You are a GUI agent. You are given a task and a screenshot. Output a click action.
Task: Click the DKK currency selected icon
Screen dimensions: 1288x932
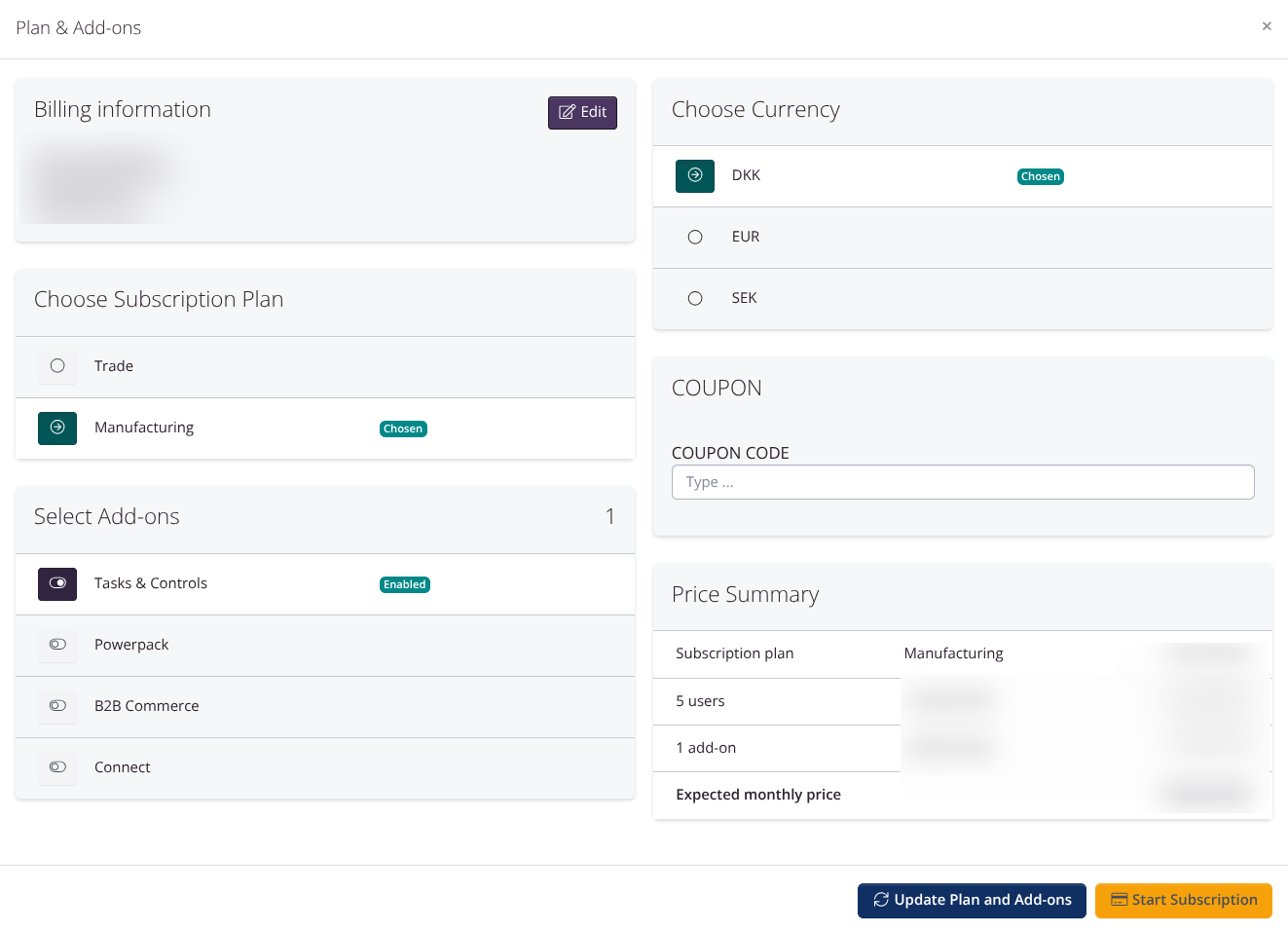pyautogui.click(x=695, y=175)
